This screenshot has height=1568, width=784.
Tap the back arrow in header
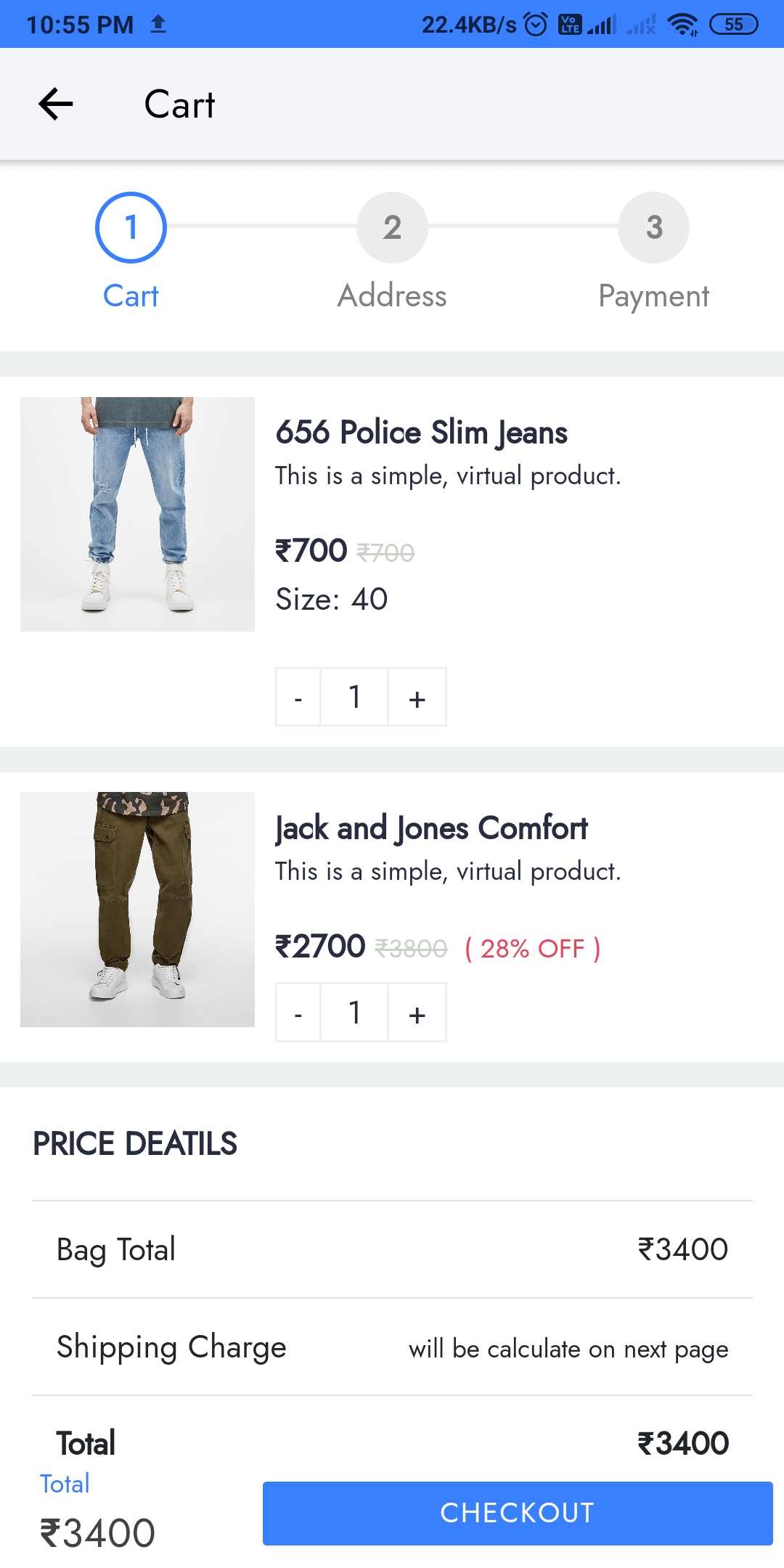[x=56, y=104]
